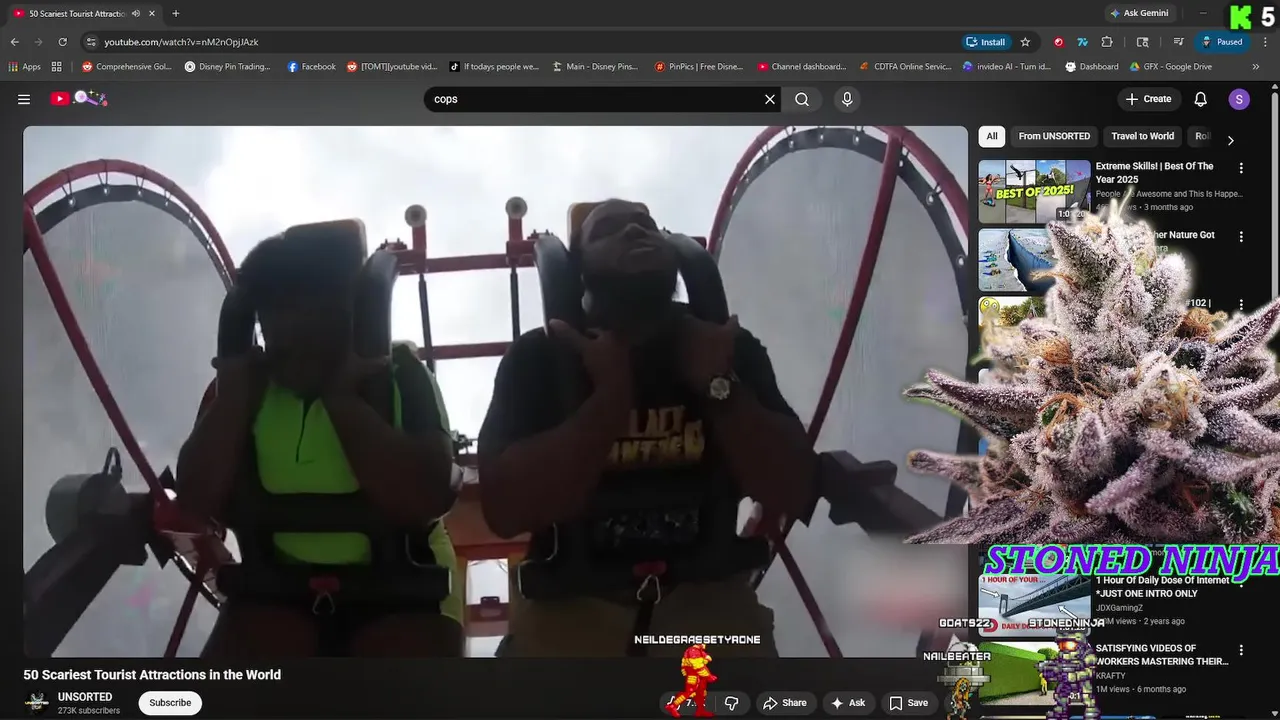Install the YouTube app from address bar
1280x720 pixels.
[985, 42]
